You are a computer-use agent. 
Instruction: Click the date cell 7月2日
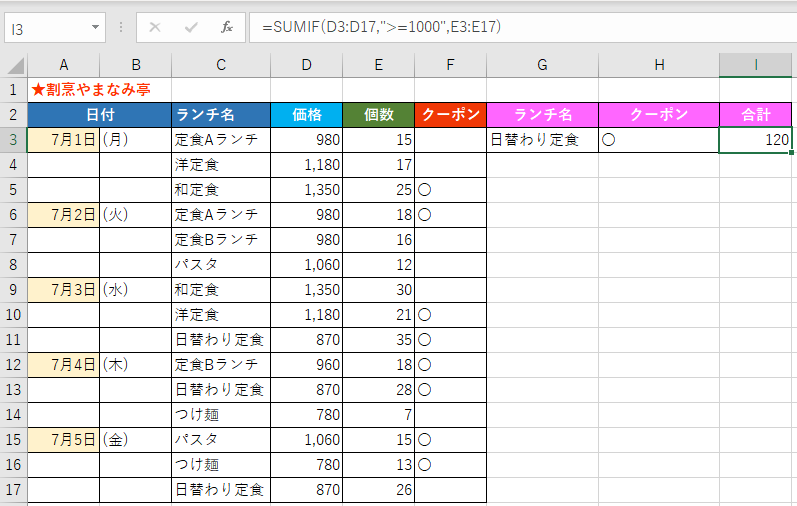coord(64,215)
